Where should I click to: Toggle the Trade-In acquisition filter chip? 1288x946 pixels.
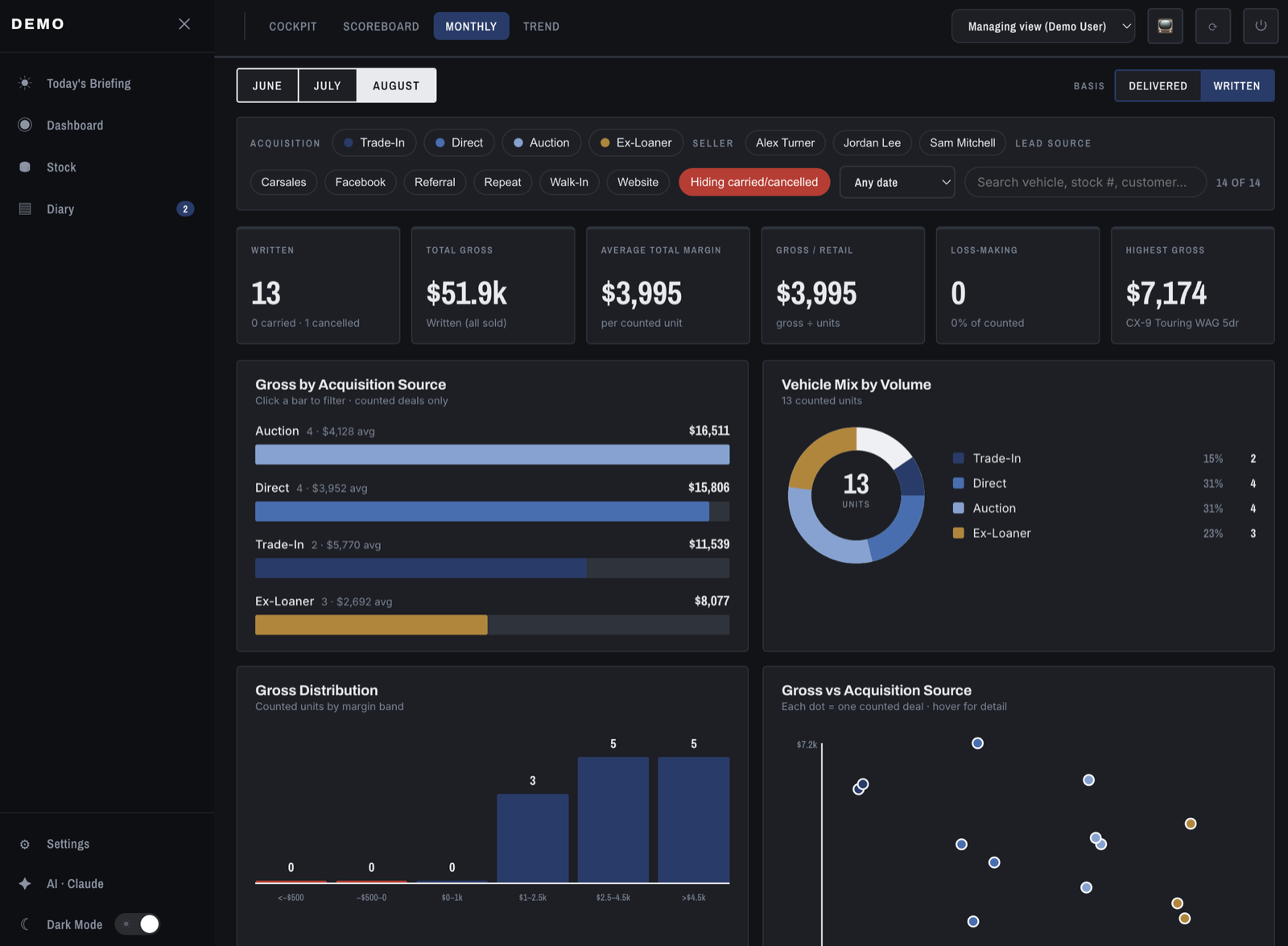pyautogui.click(x=374, y=143)
